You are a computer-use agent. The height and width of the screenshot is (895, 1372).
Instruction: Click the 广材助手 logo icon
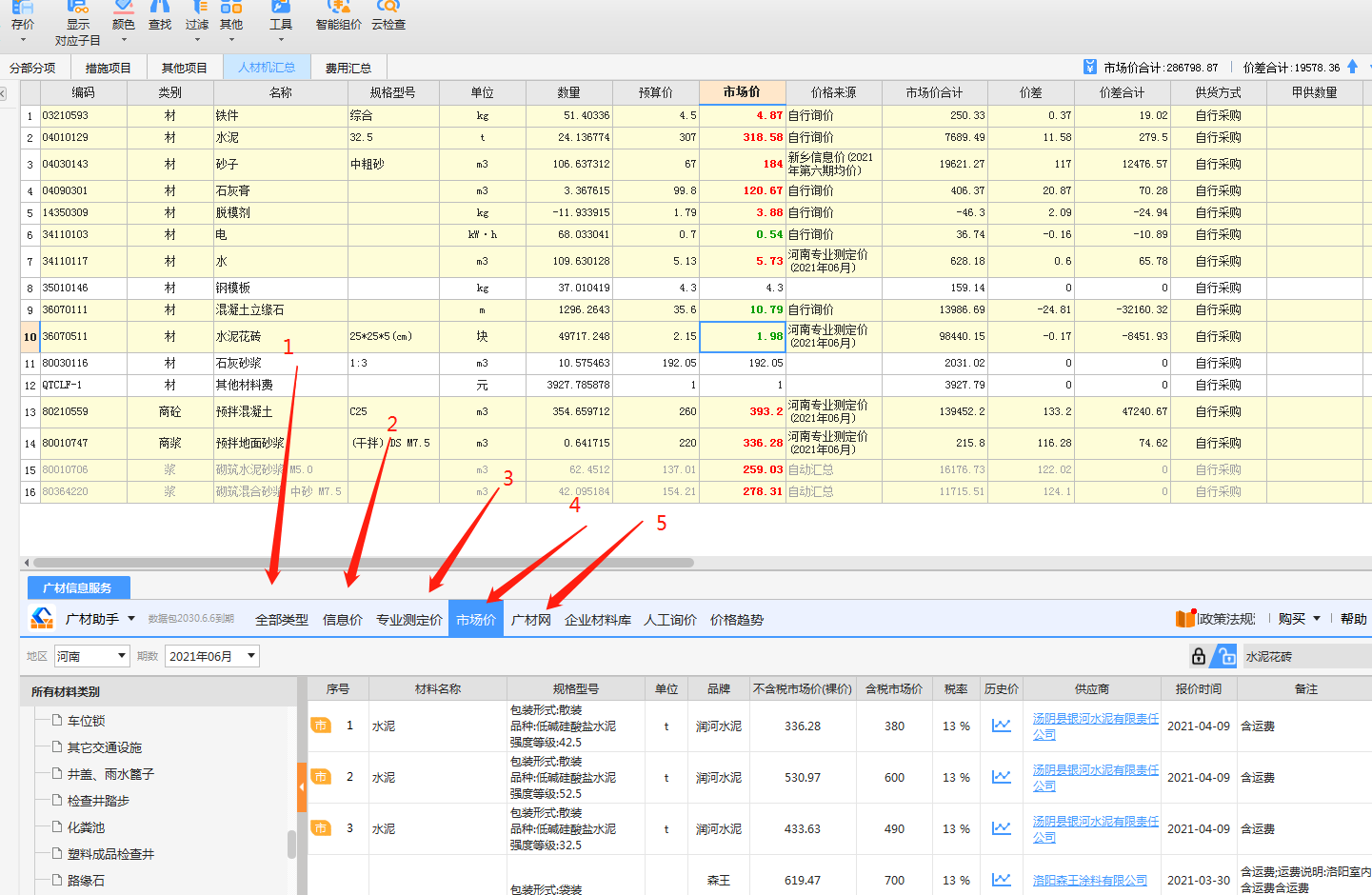(42, 619)
